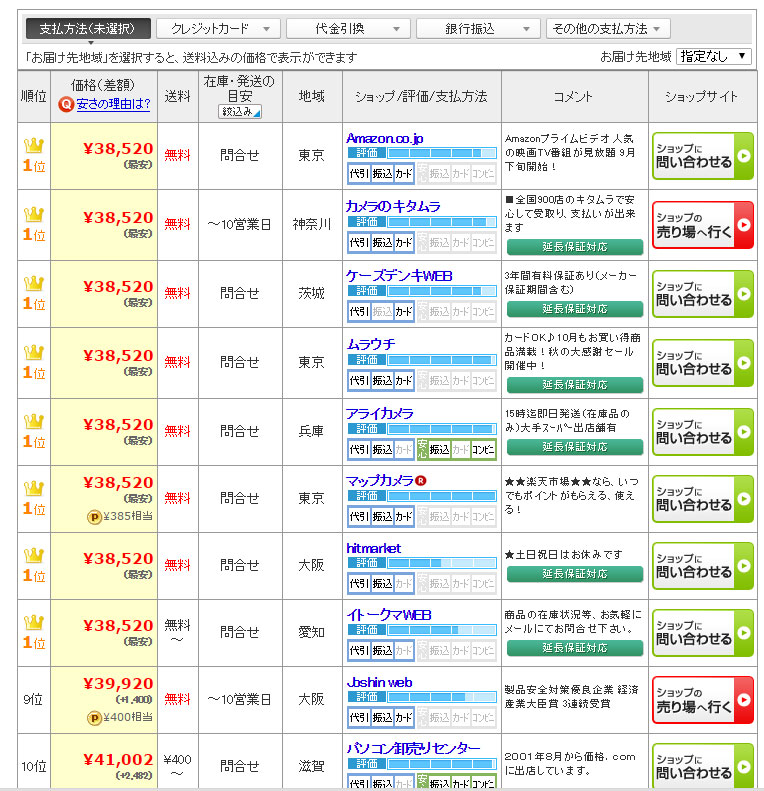Click the カード payment icon in ケーズデンキWEB row
Viewport: 764px width, 791px height.
point(404,312)
